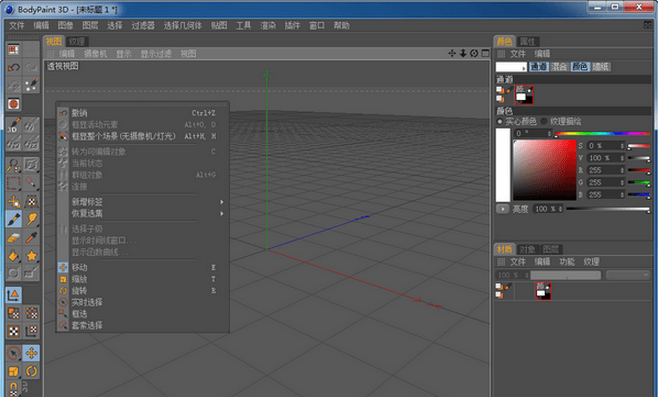
Task: Switch to the 对象 tab
Action: point(527,249)
